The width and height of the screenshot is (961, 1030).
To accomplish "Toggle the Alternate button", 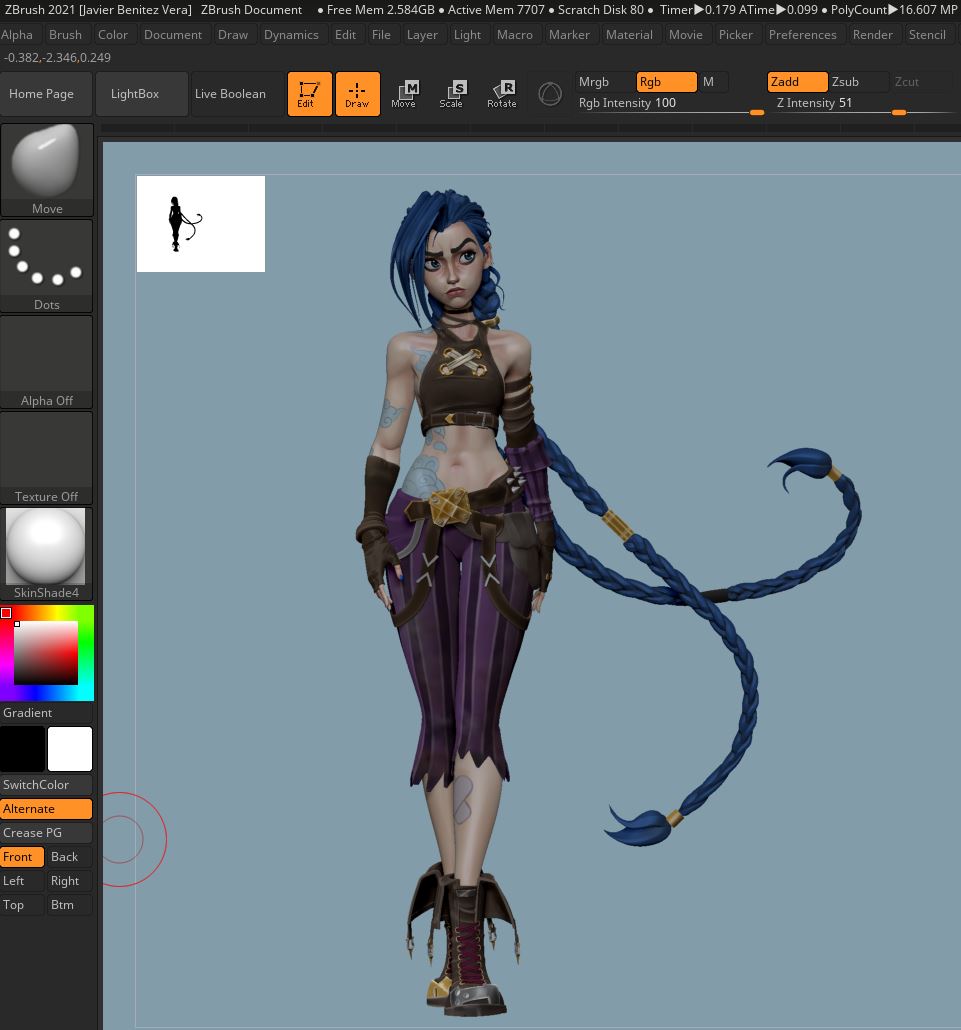I will click(46, 809).
